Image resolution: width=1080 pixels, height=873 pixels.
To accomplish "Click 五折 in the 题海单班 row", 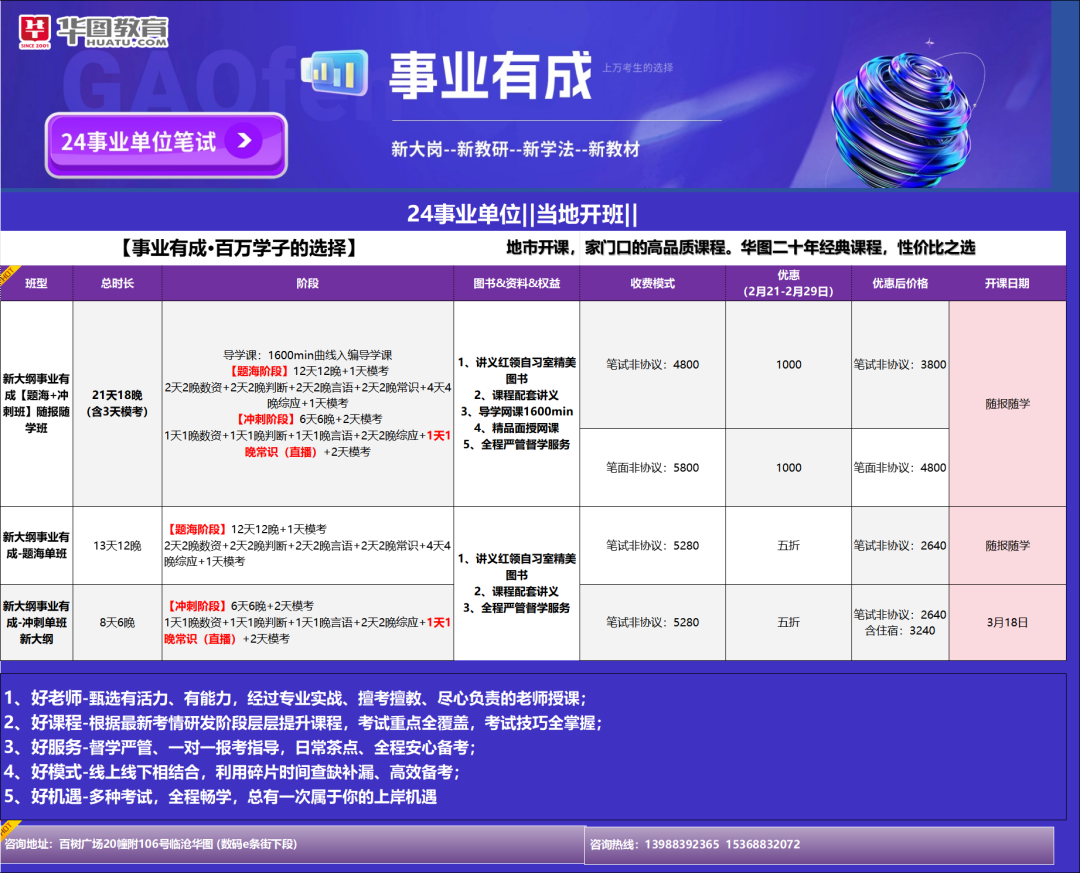I will (x=788, y=545).
